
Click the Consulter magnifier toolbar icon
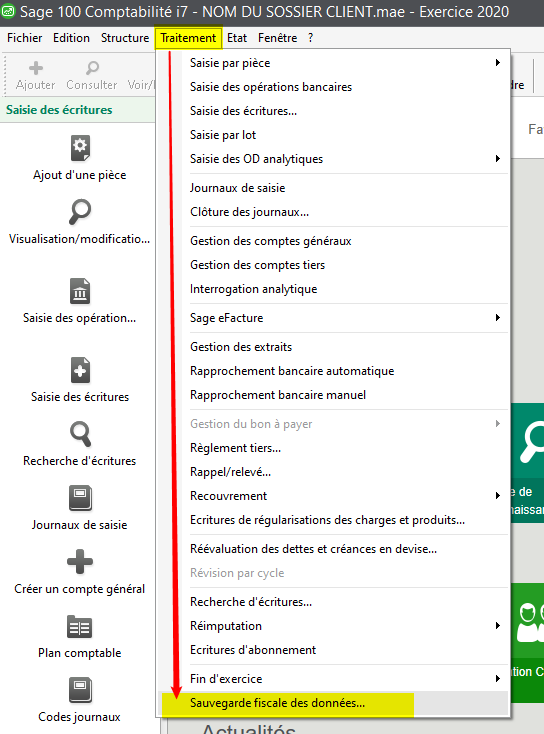[x=92, y=68]
